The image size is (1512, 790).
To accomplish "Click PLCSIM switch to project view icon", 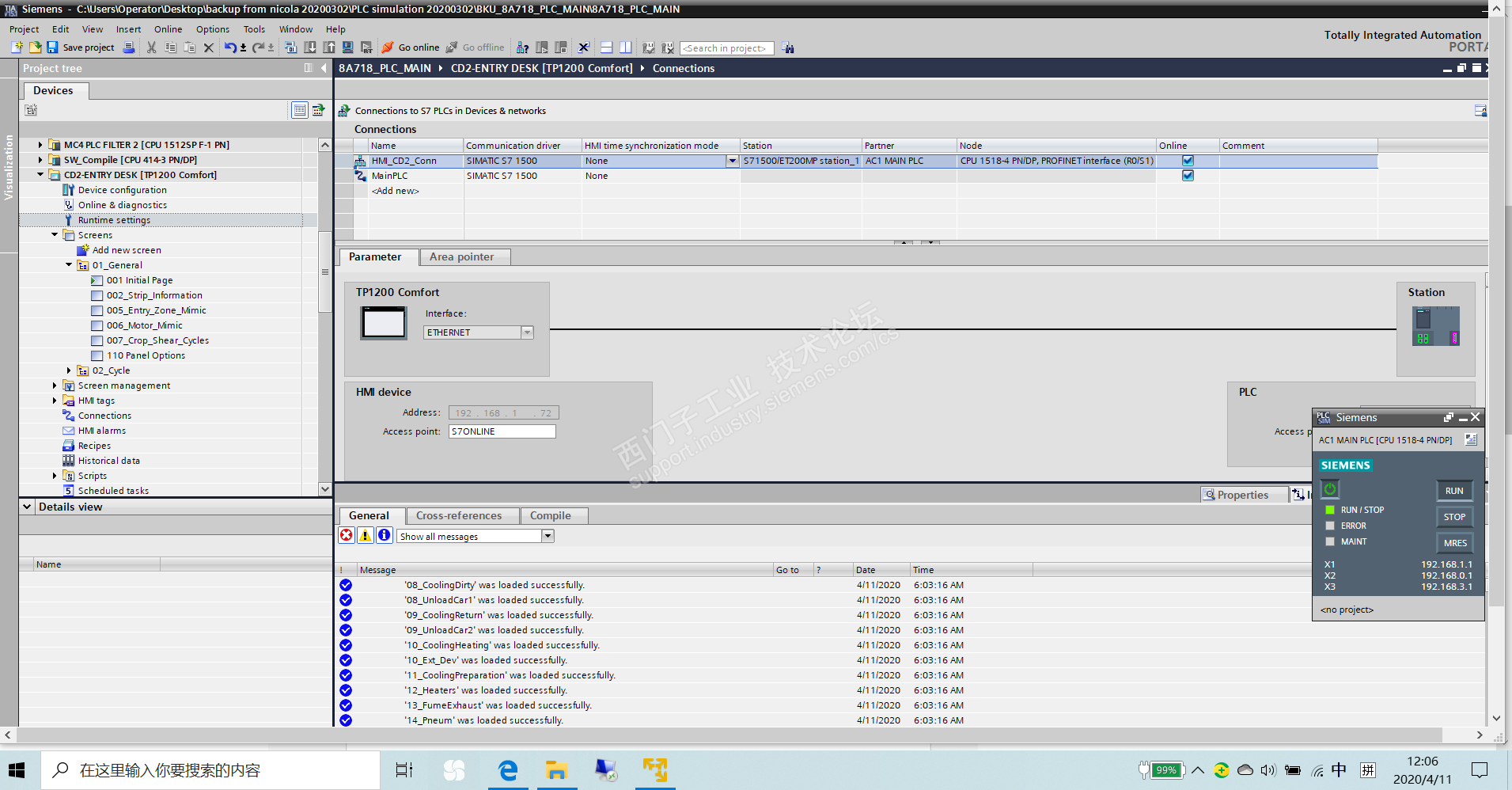I will point(1471,439).
